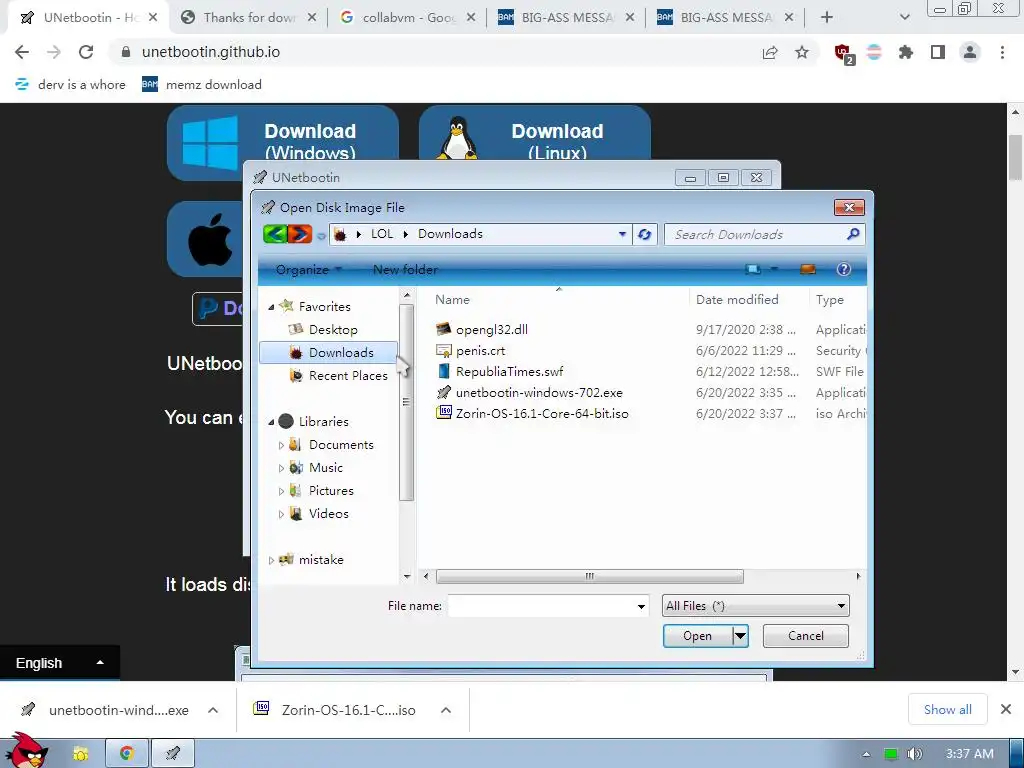Toggle the preview pane icon in dialog toolbar
Viewport: 1024px width, 768px height.
pyautogui.click(x=808, y=269)
